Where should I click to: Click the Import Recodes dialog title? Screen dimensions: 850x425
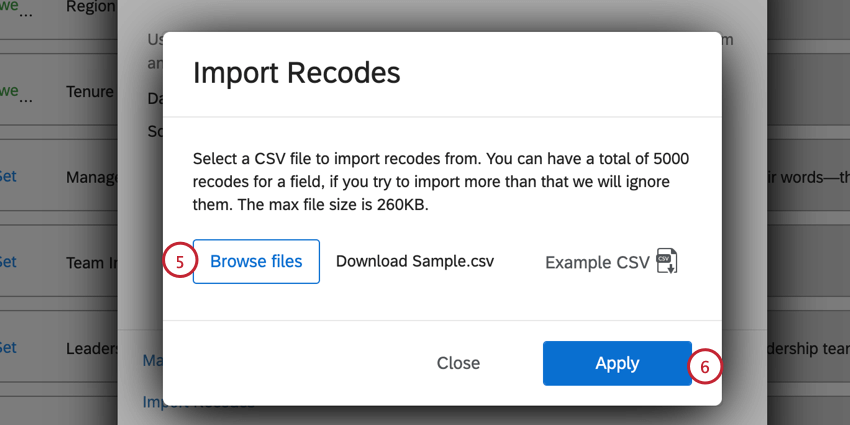296,72
